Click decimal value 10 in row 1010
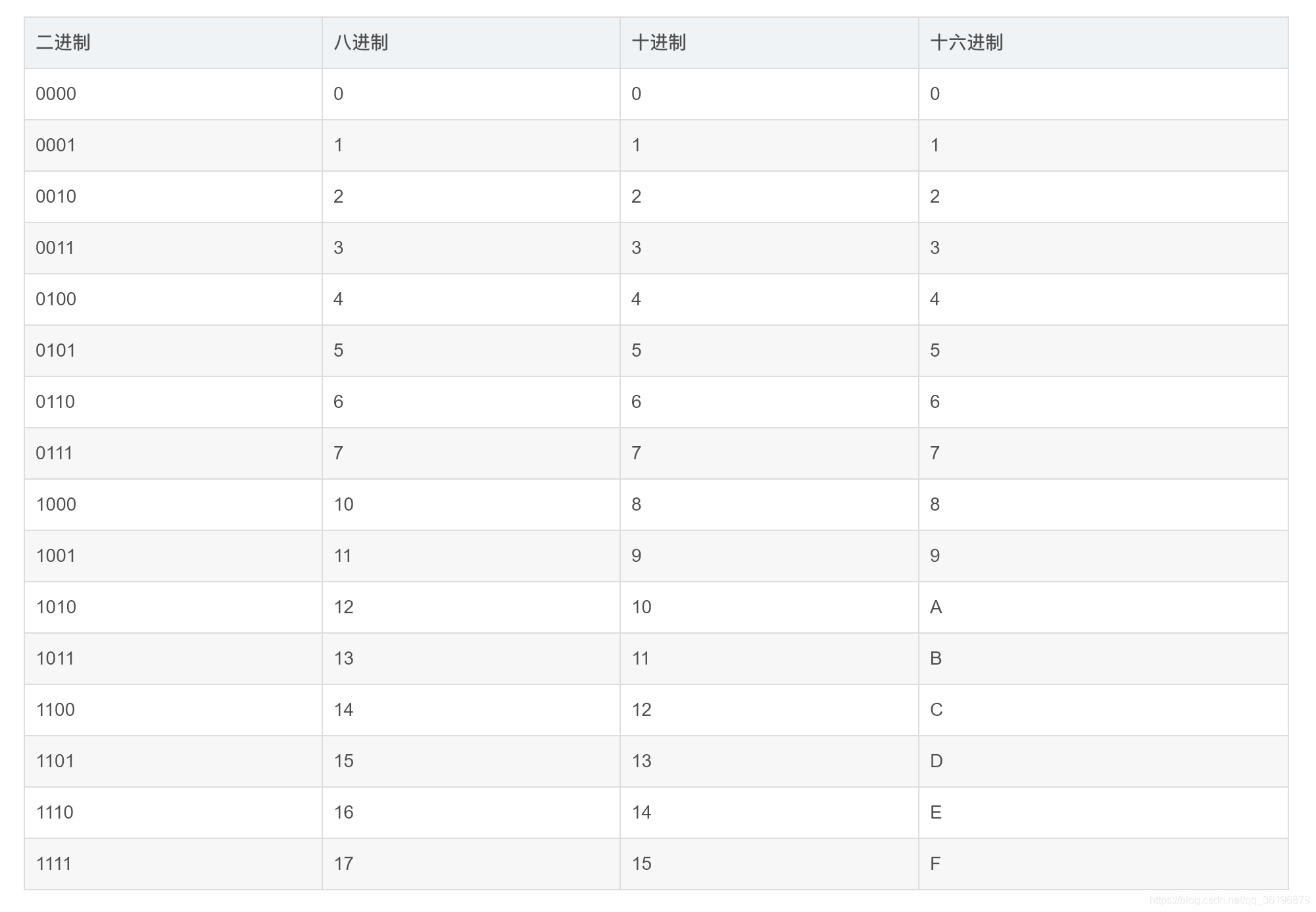 [641, 607]
